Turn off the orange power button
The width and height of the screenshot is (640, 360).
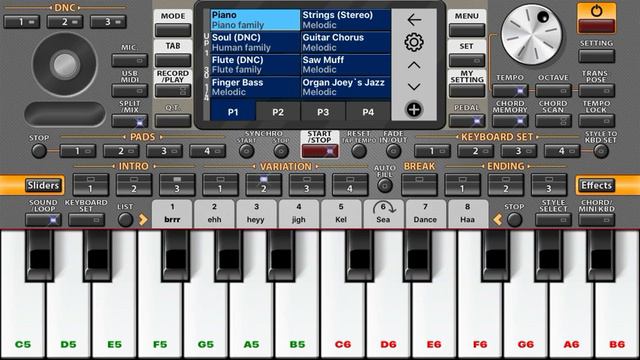[596, 18]
